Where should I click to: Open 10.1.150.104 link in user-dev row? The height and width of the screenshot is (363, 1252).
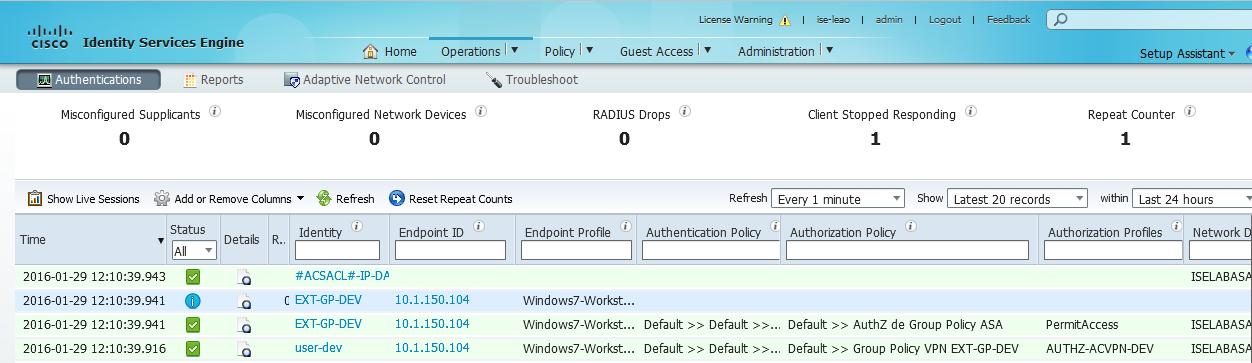coord(432,348)
